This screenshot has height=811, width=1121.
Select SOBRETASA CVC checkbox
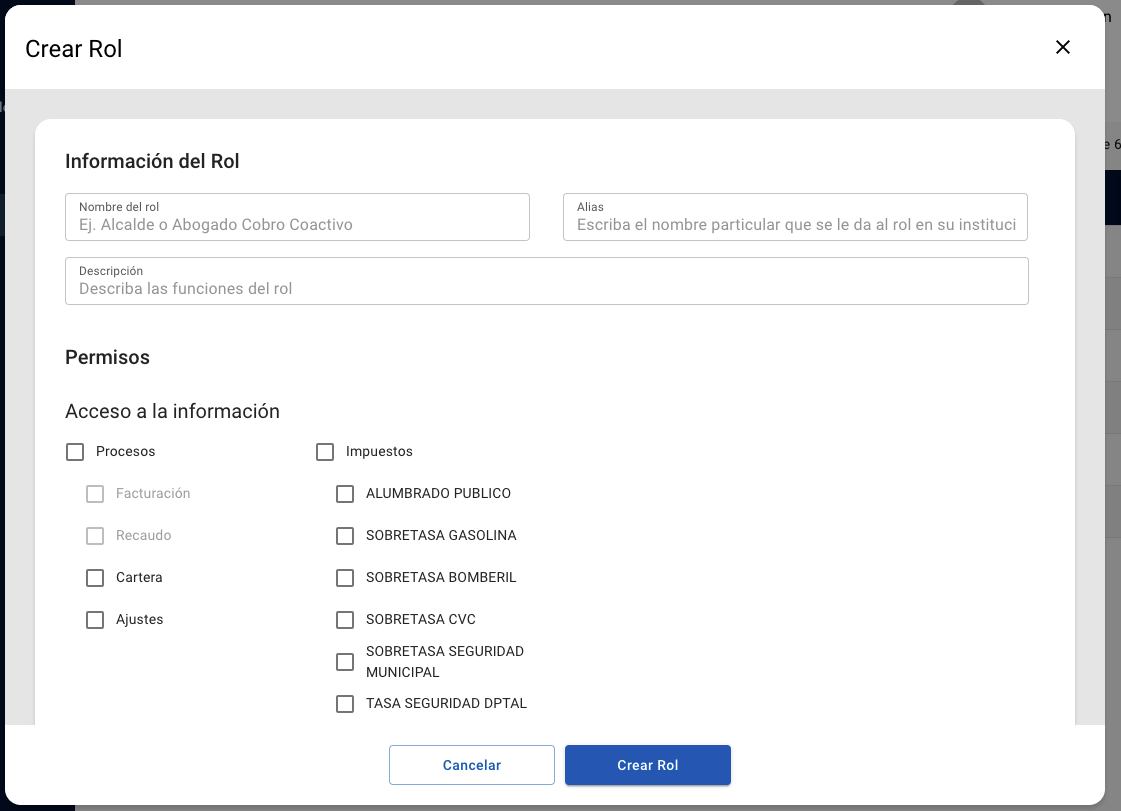345,620
